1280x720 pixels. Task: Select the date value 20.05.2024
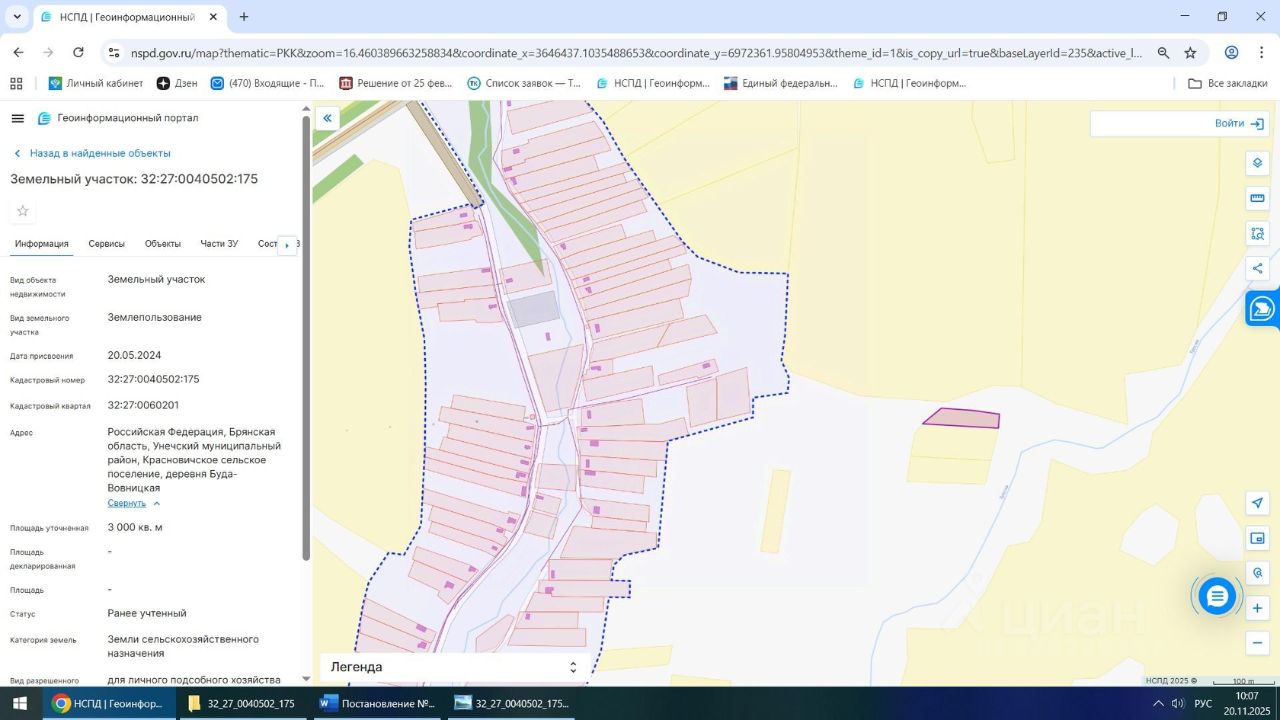[x=134, y=355]
